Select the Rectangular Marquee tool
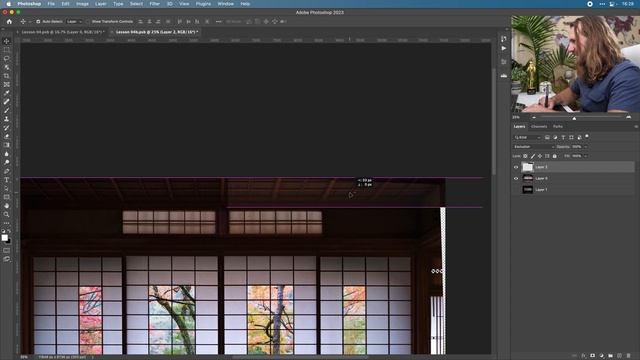 [7, 50]
